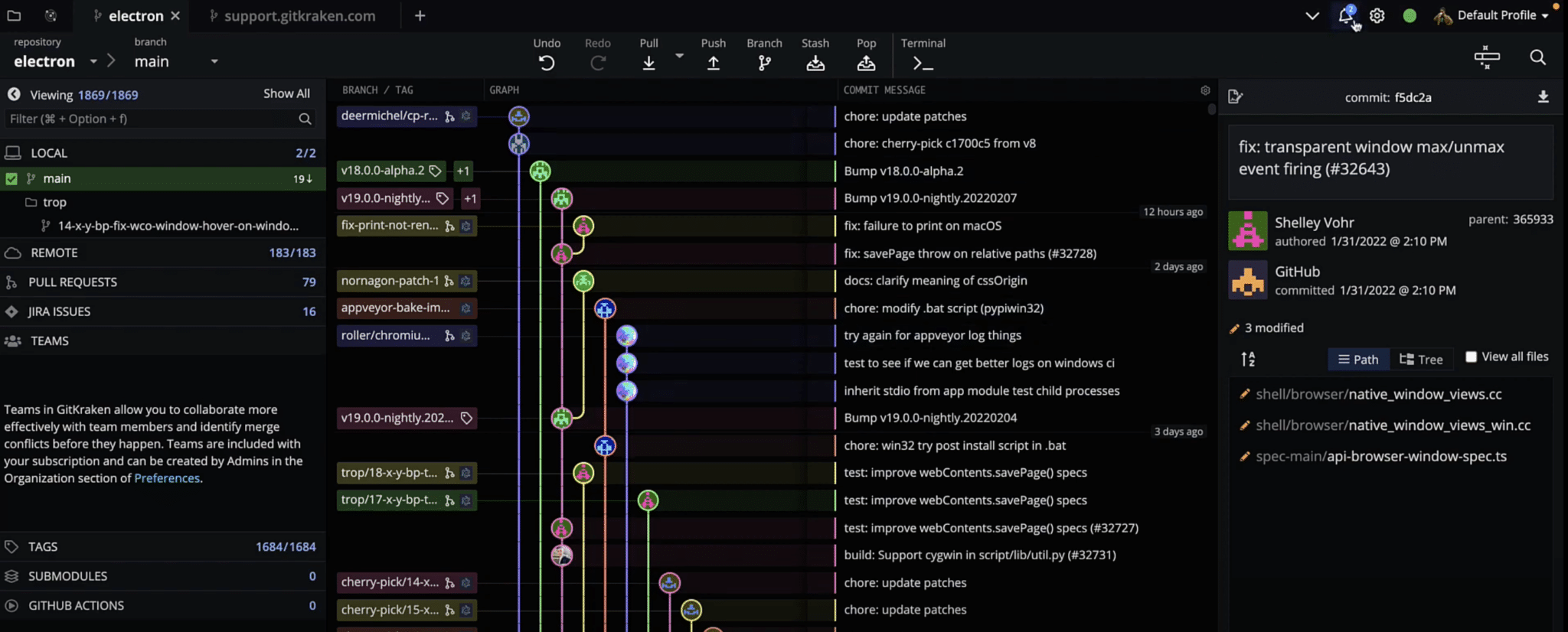Download the commit patch icon

[1543, 96]
